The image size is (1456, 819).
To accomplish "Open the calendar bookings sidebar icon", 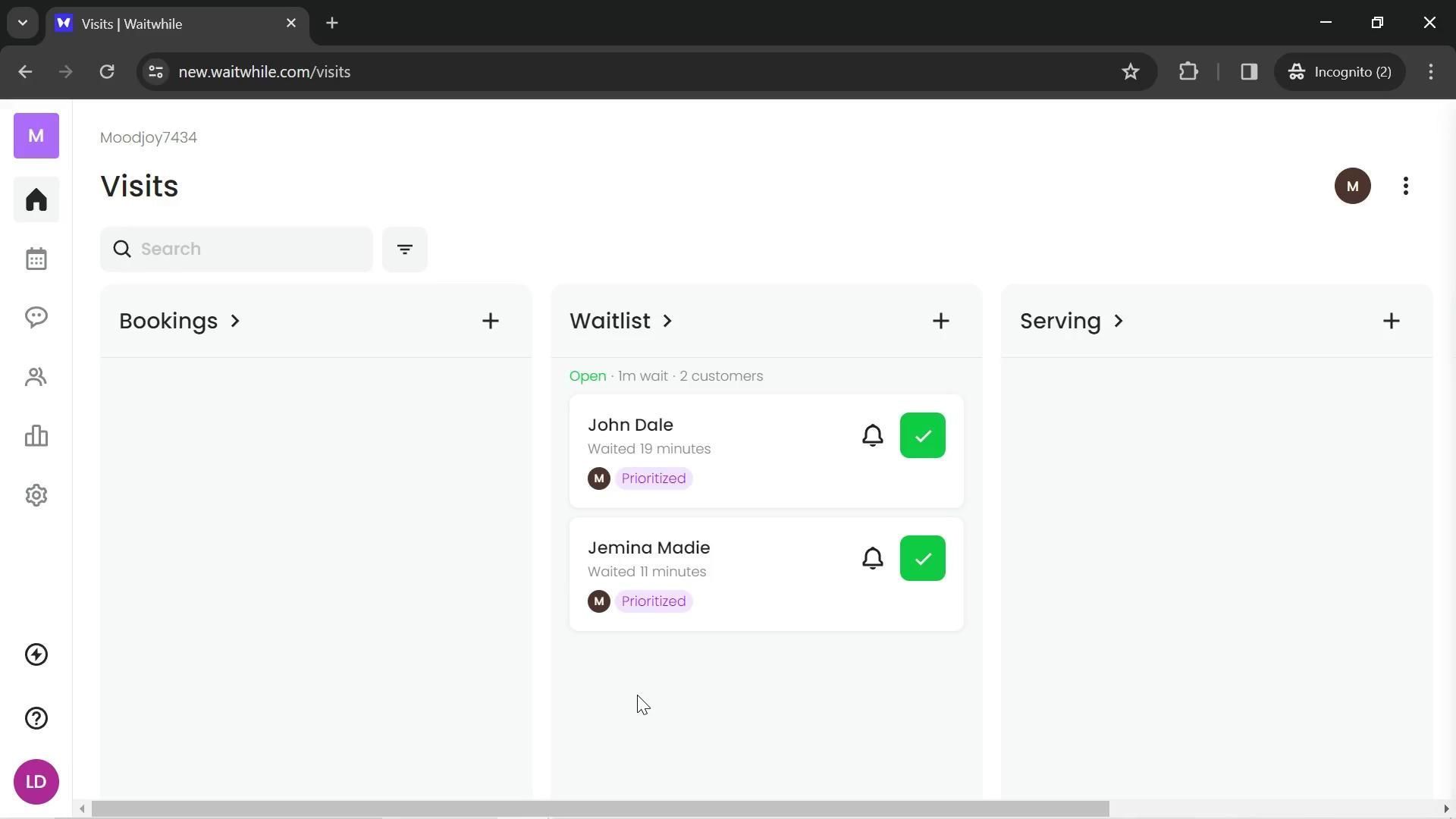I will [x=36, y=259].
